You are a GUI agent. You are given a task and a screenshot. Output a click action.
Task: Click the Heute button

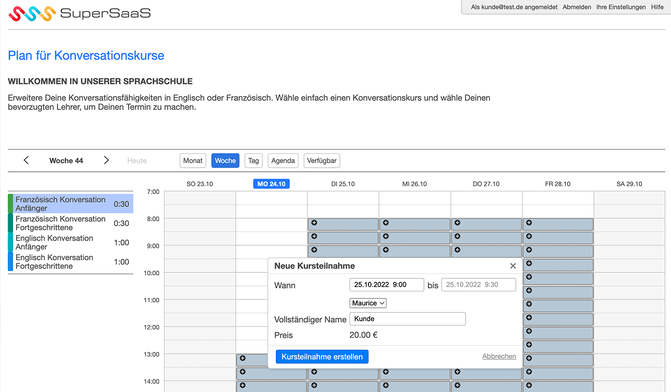[x=137, y=160]
